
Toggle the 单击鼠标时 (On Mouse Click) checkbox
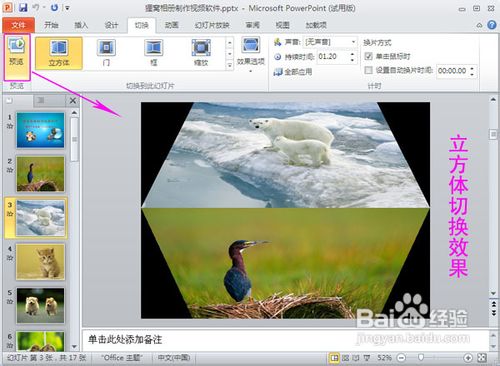(368, 56)
